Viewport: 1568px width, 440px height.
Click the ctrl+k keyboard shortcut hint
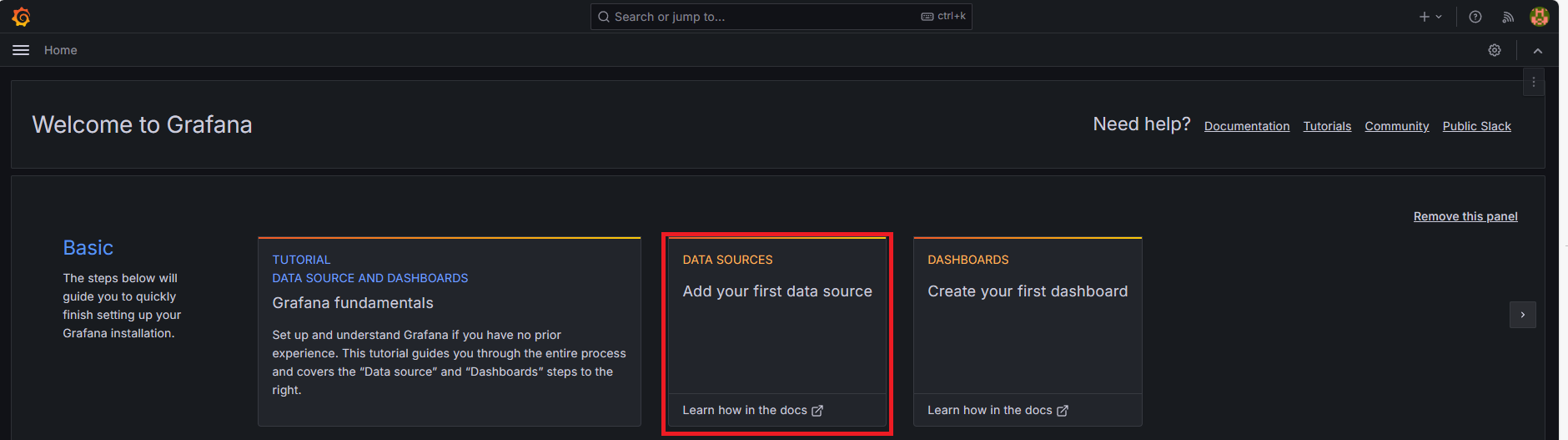(x=943, y=17)
